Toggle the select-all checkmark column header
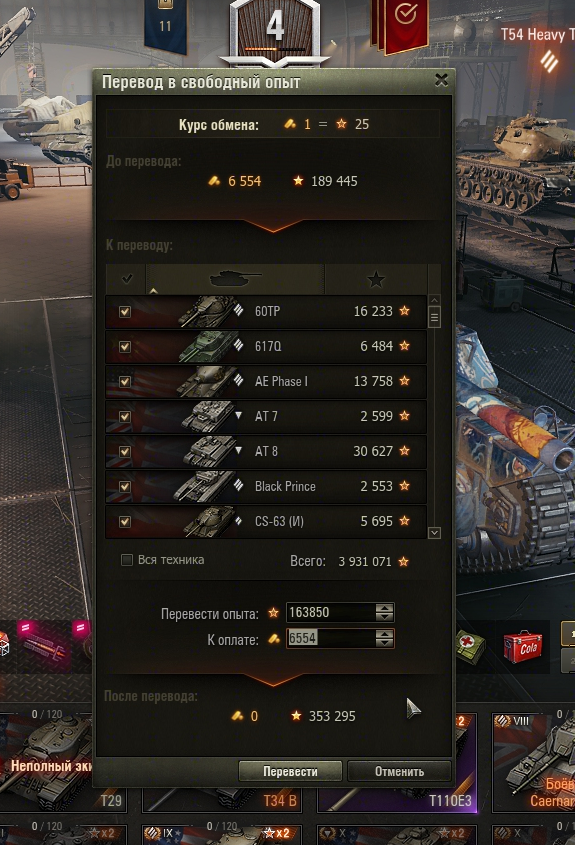Image resolution: width=575 pixels, height=845 pixels. [126, 279]
